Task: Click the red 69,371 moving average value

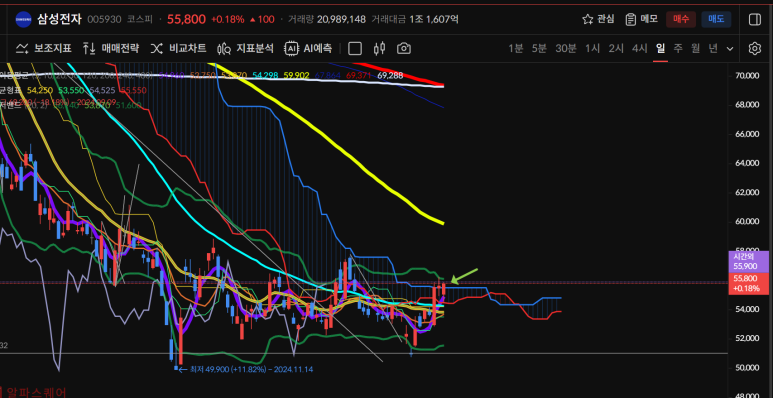Action: click(x=358, y=75)
